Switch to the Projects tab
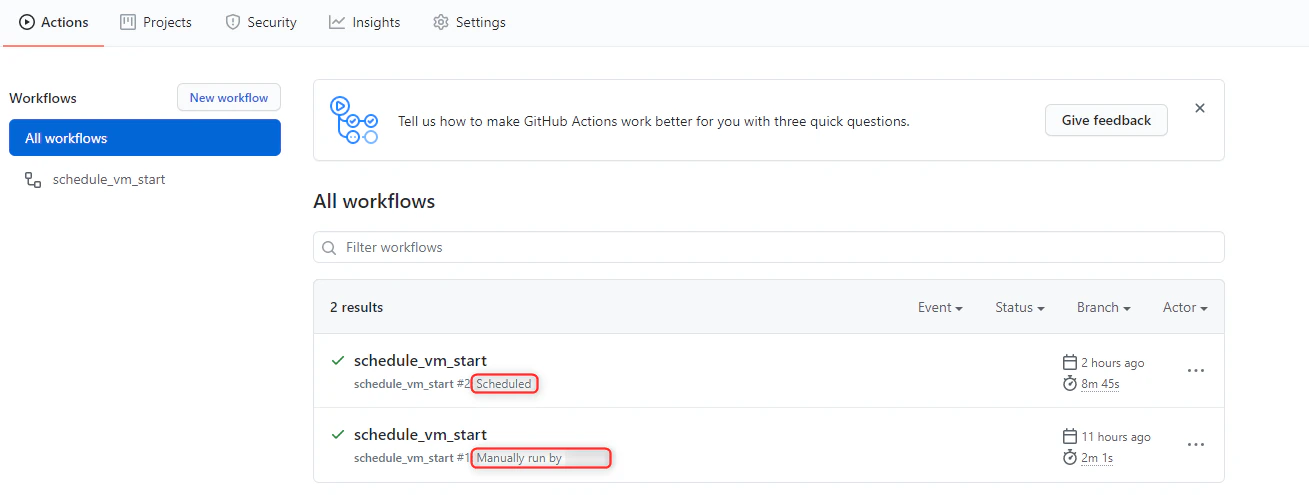Screen dimensions: 1309x495 (156, 22)
